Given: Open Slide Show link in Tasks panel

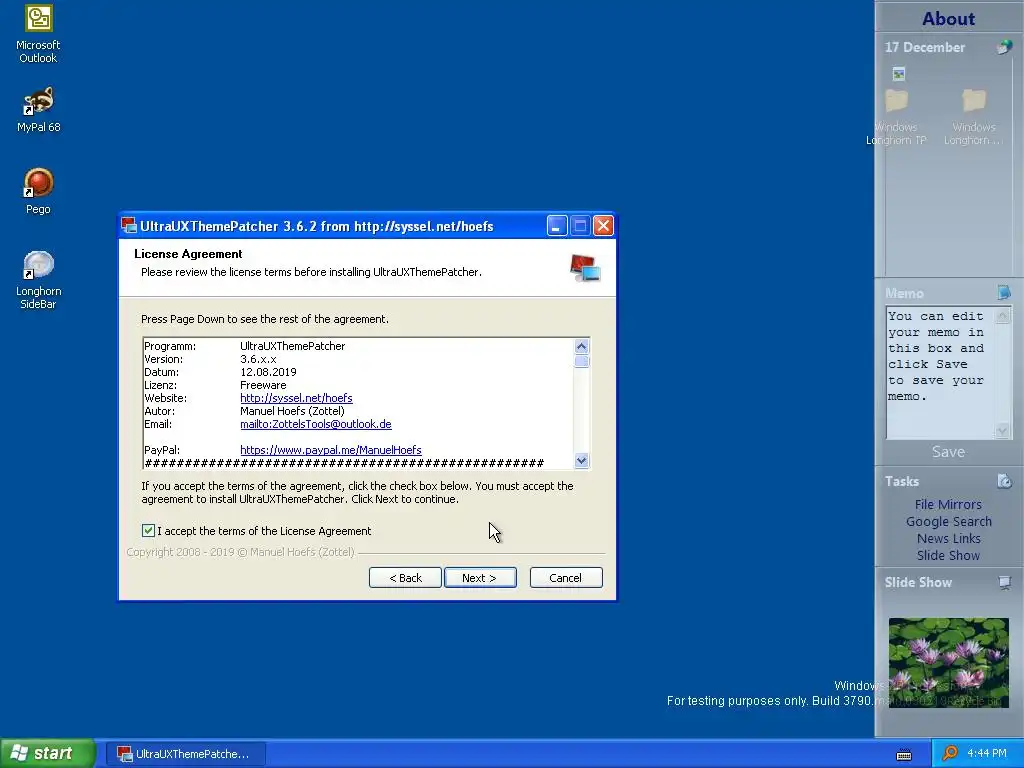Looking at the screenshot, I should click(x=948, y=555).
